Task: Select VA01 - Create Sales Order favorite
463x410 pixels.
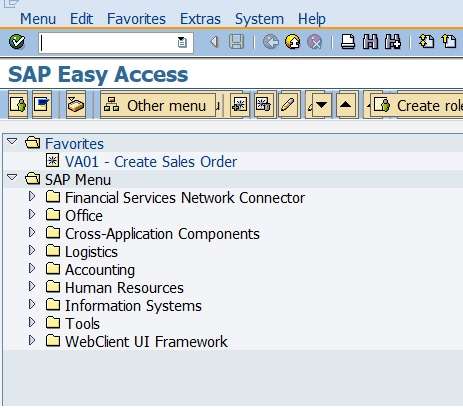Action: coord(151,162)
